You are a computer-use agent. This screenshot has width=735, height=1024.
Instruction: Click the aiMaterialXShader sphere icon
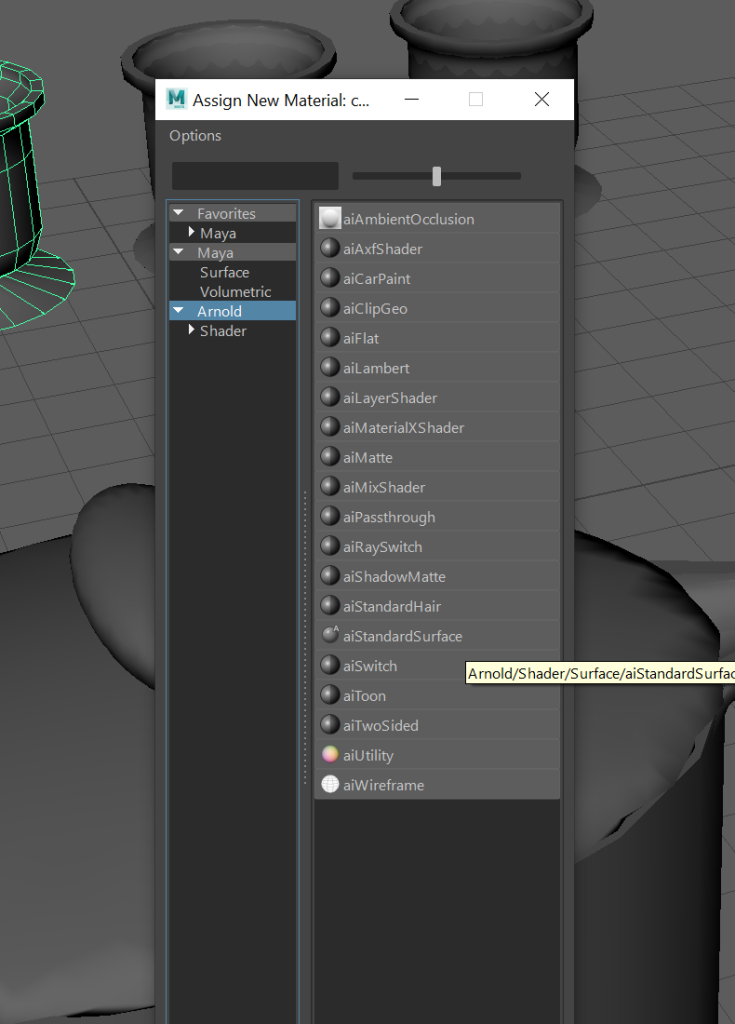(x=330, y=427)
